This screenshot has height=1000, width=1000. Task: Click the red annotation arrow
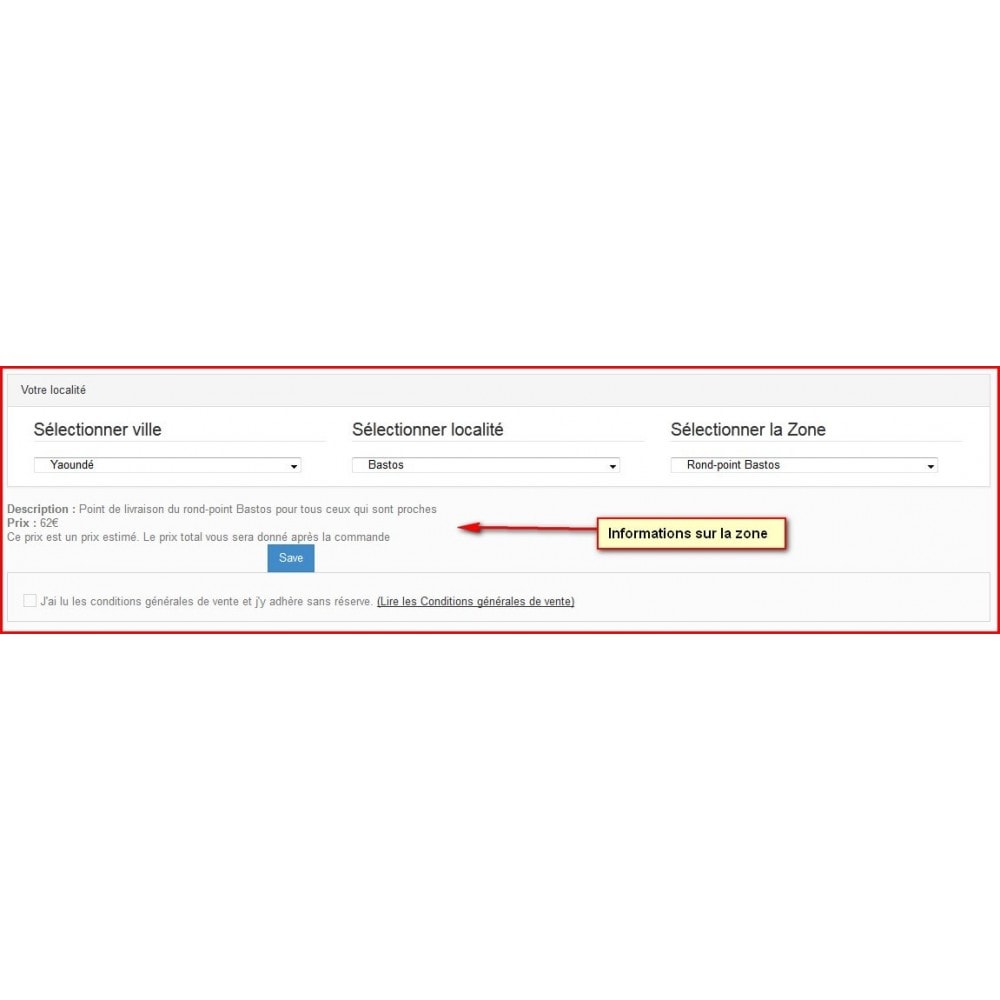tap(527, 527)
